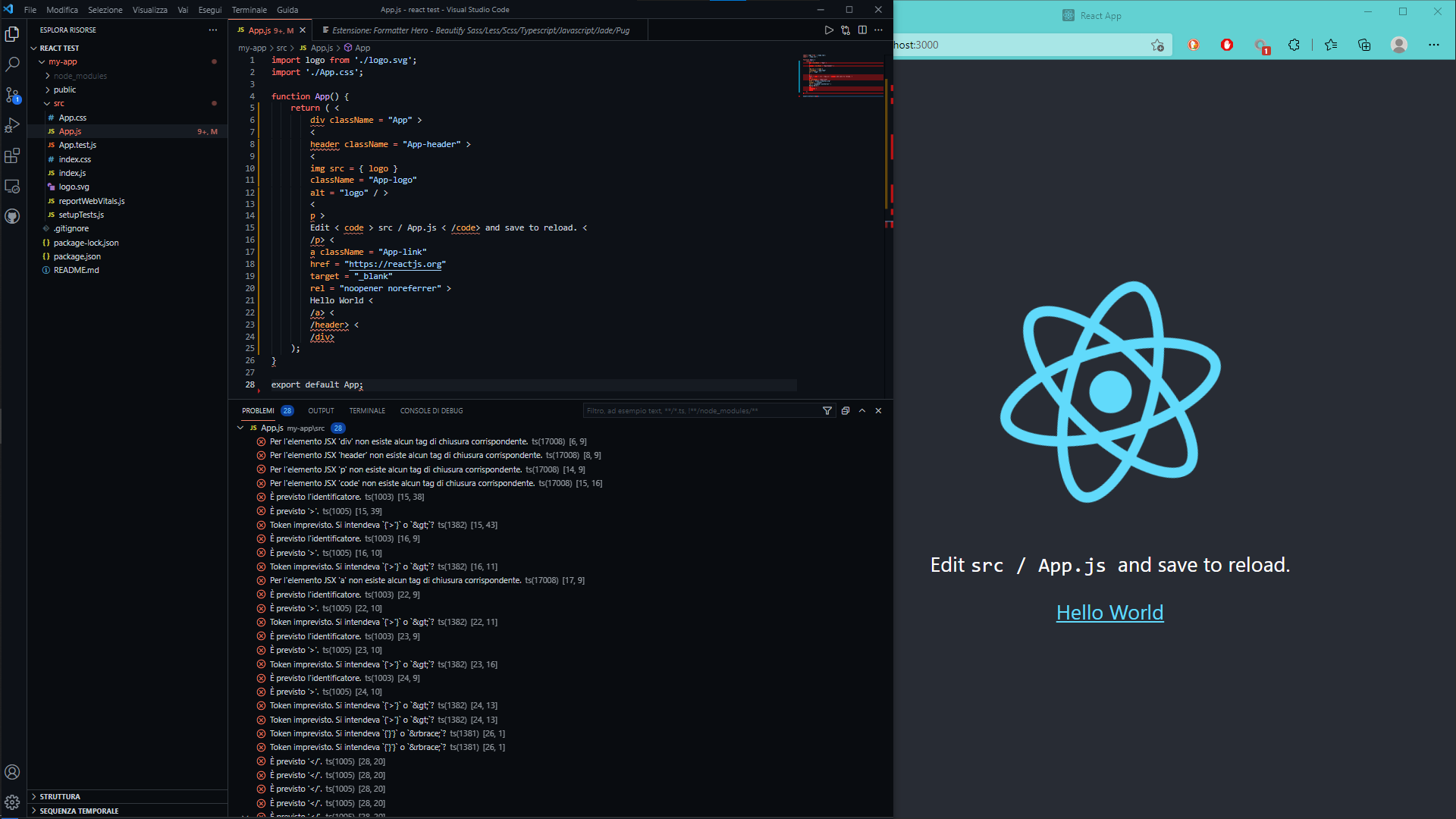Open the Guida menu
Image resolution: width=1456 pixels, height=819 pixels.
pos(287,10)
